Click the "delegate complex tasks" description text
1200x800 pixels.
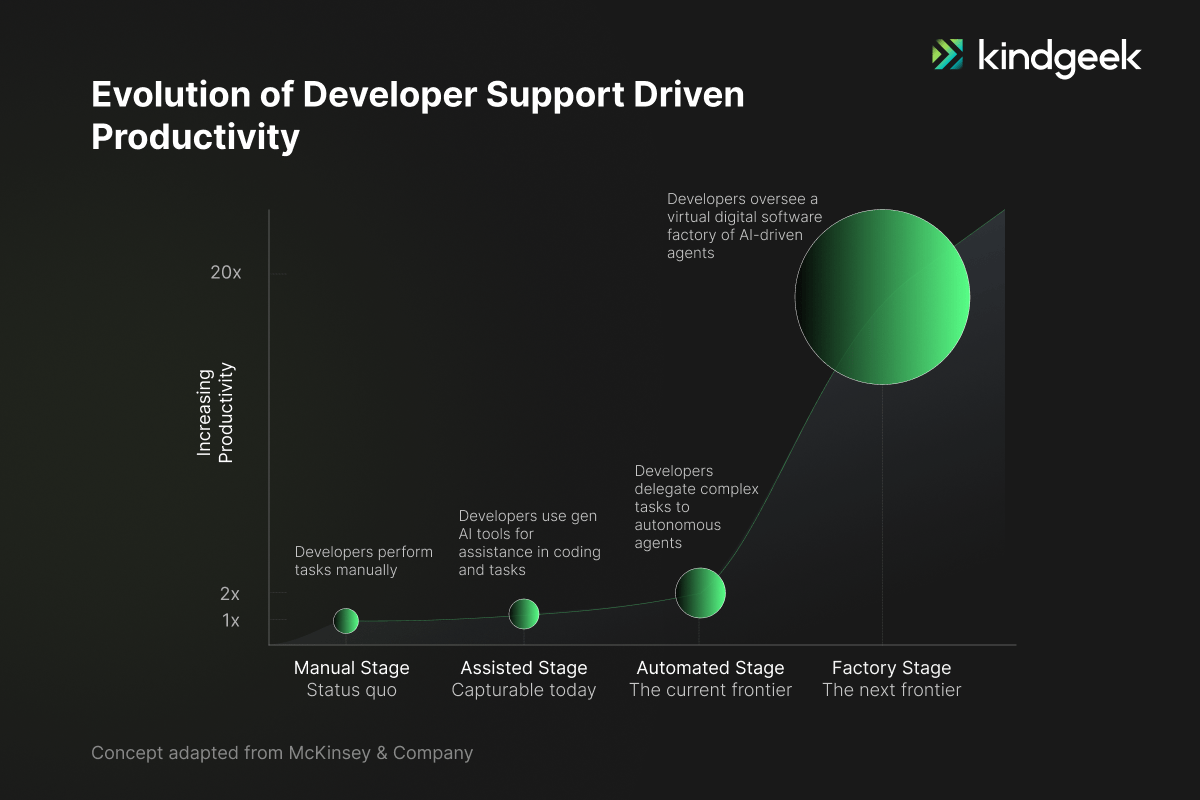point(696,507)
